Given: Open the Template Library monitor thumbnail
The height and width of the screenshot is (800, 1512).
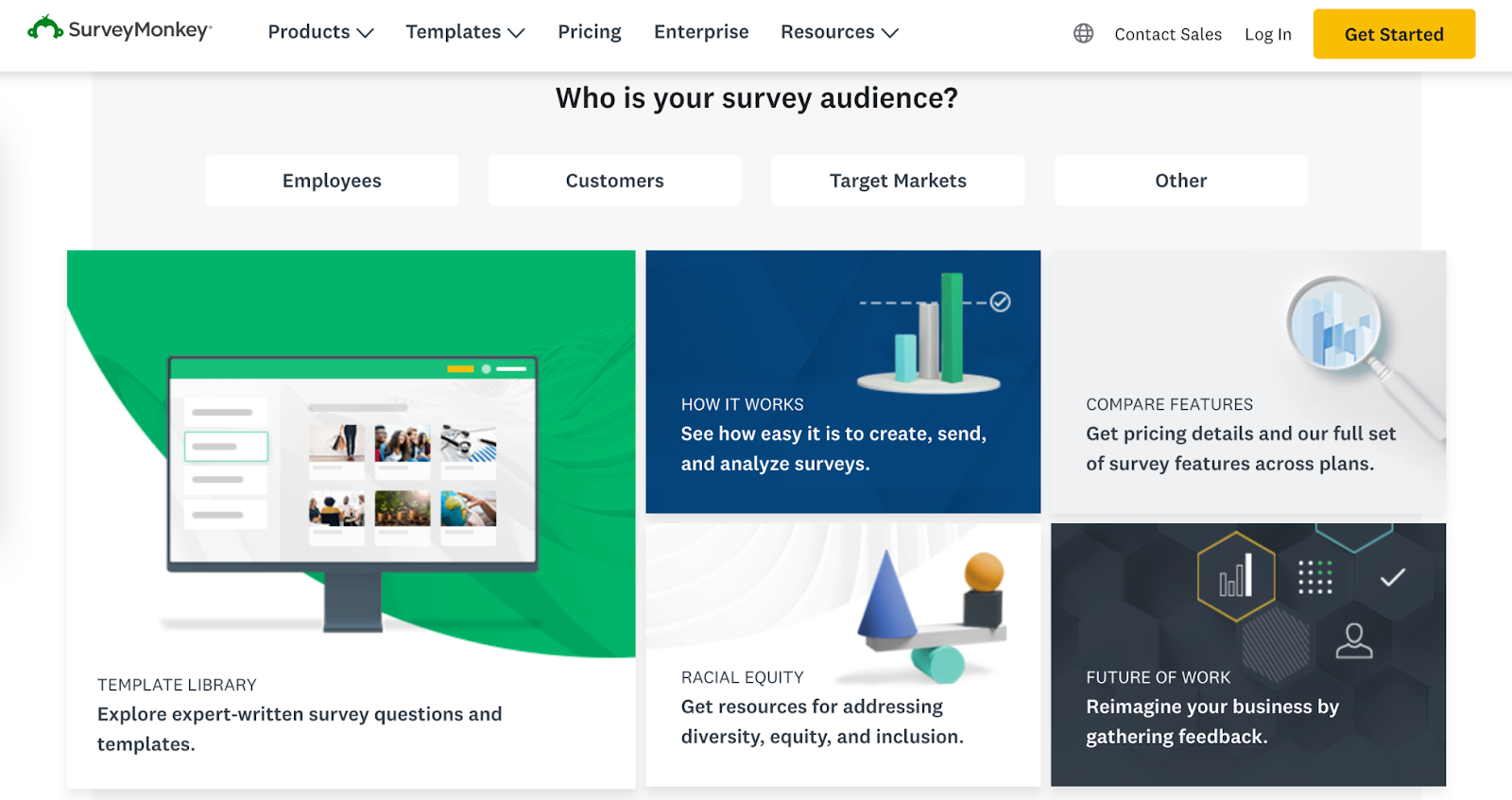Looking at the screenshot, I should pyautogui.click(x=352, y=463).
